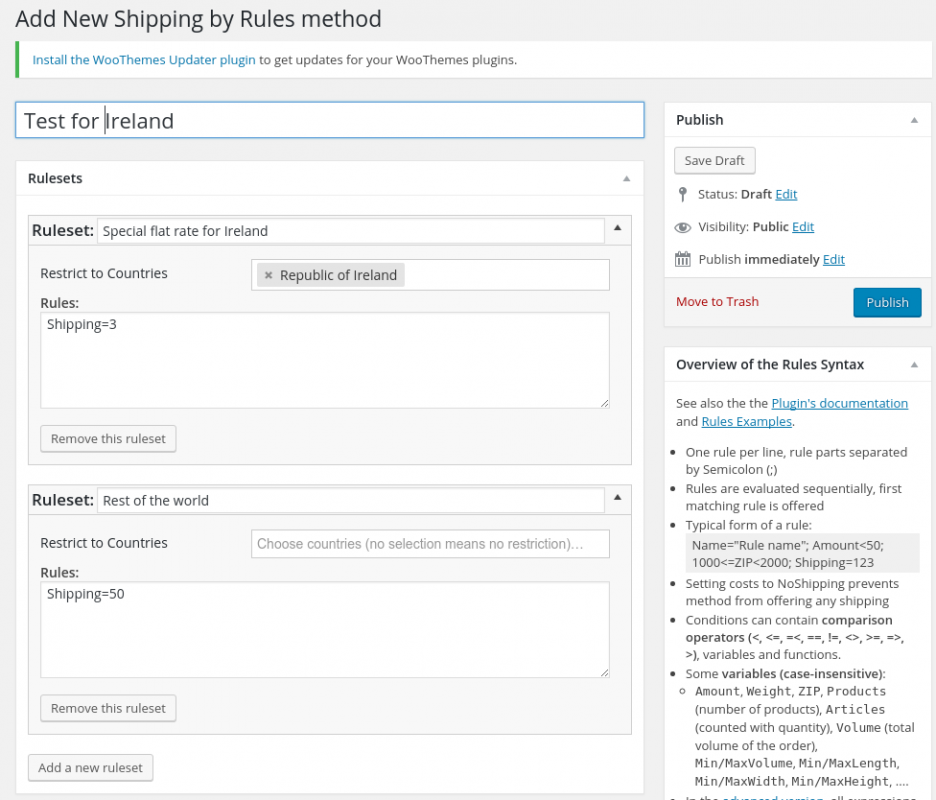
Task: Edit the Public visibility setting
Action: [803, 227]
